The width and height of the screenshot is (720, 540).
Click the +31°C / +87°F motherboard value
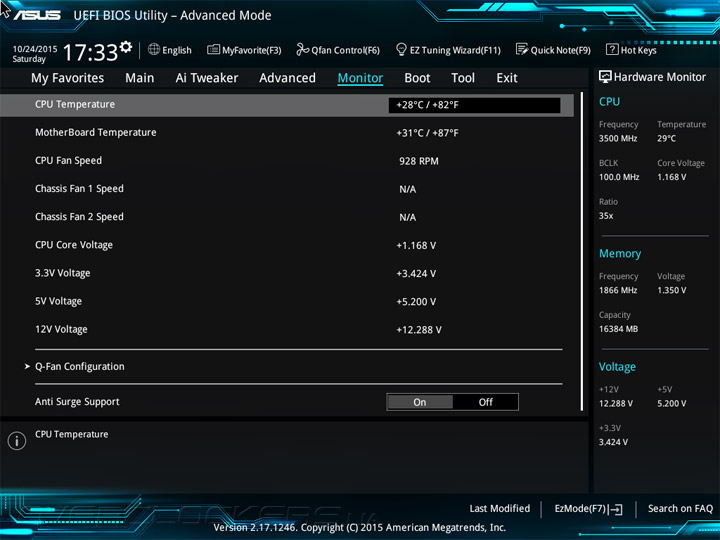pyautogui.click(x=427, y=133)
